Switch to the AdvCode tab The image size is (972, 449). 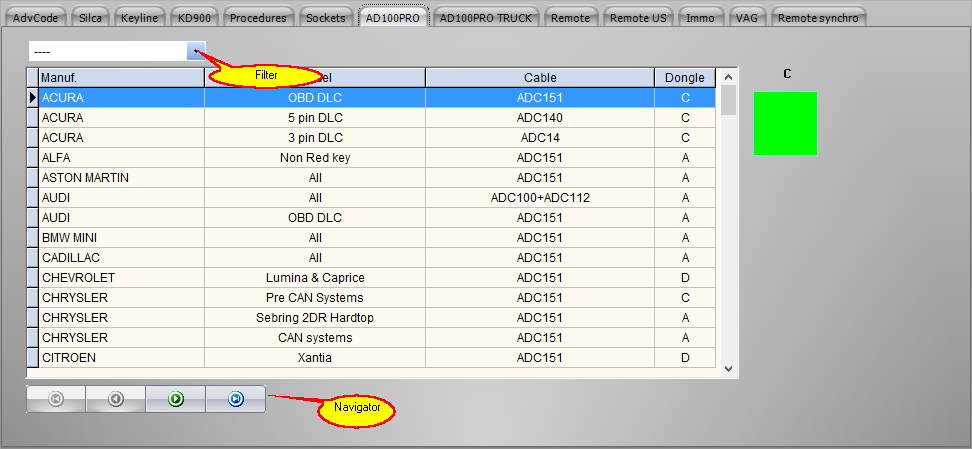[x=36, y=18]
